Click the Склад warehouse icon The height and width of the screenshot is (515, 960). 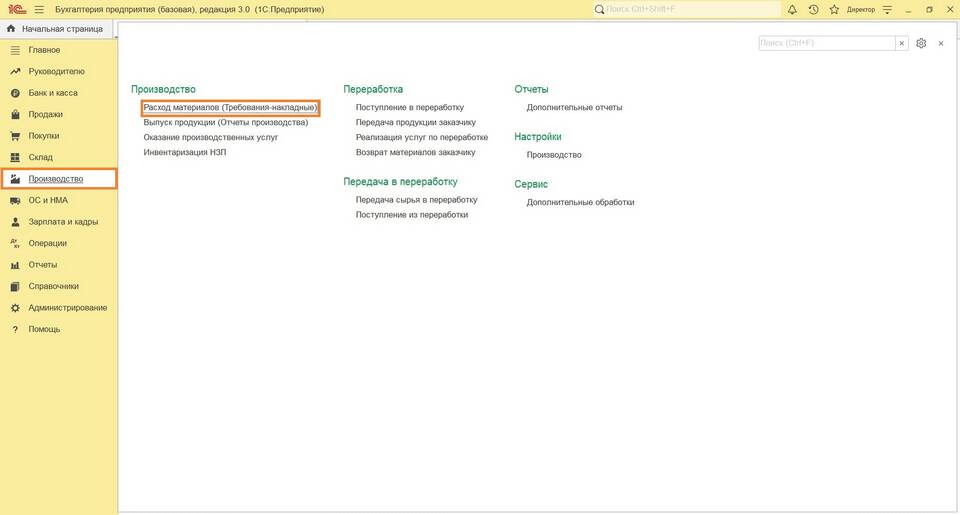point(15,157)
